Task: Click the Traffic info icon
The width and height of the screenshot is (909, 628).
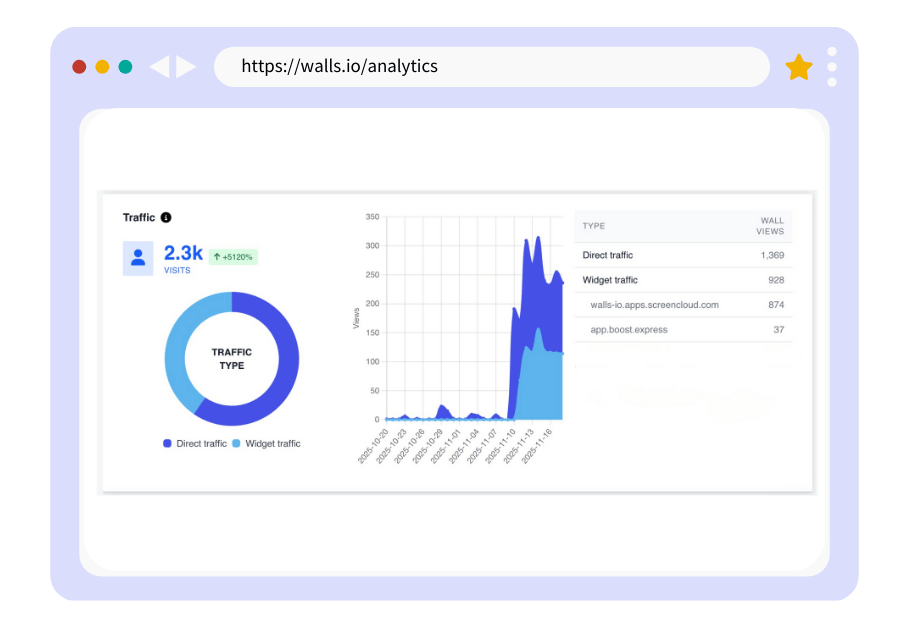Action: (x=166, y=217)
